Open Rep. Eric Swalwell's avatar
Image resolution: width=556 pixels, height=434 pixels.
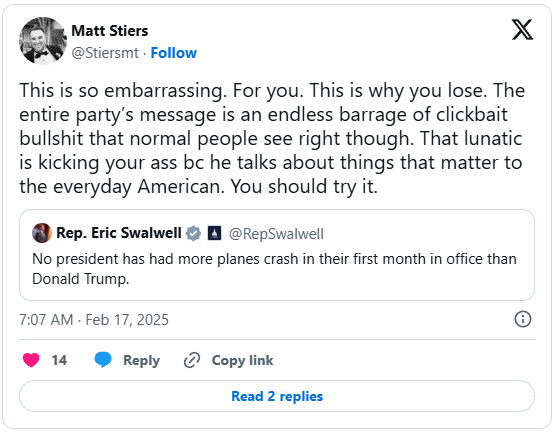[42, 233]
